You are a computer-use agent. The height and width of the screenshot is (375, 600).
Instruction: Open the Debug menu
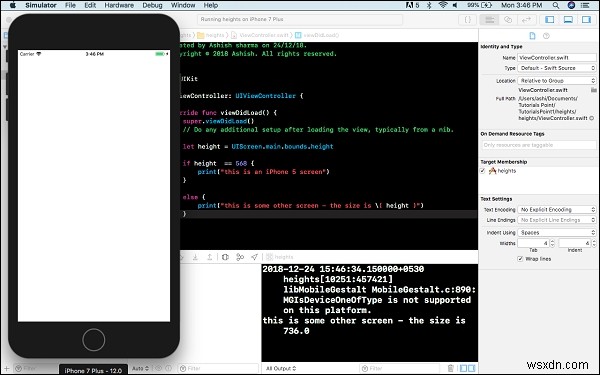pyautogui.click(x=152, y=5)
